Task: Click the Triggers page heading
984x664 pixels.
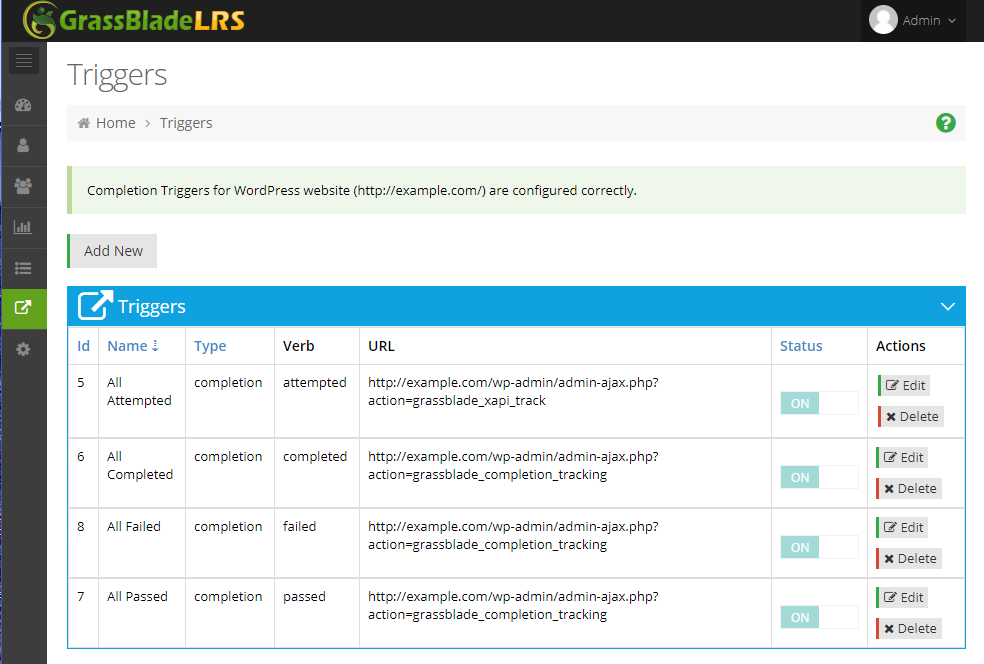Action: [x=117, y=75]
